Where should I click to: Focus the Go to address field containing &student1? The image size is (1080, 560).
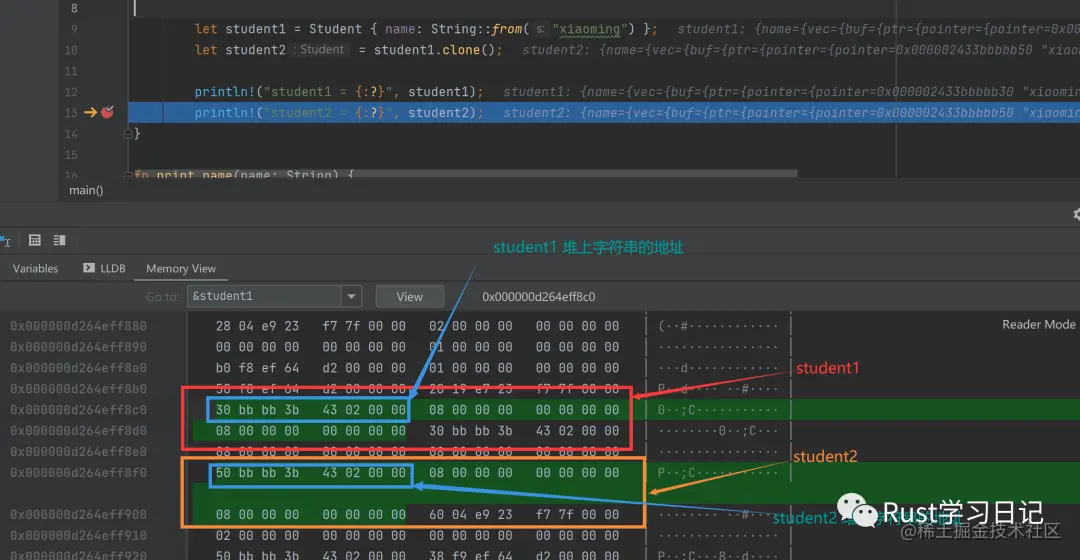264,296
